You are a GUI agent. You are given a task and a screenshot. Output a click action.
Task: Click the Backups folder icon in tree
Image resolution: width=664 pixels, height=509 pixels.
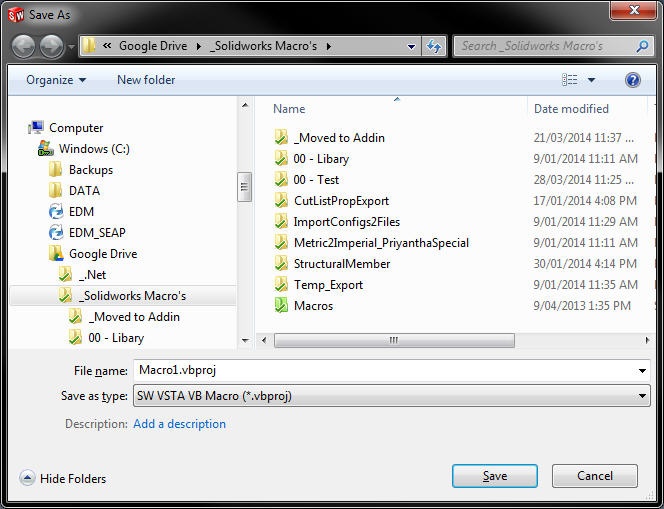pyautogui.click(x=55, y=169)
